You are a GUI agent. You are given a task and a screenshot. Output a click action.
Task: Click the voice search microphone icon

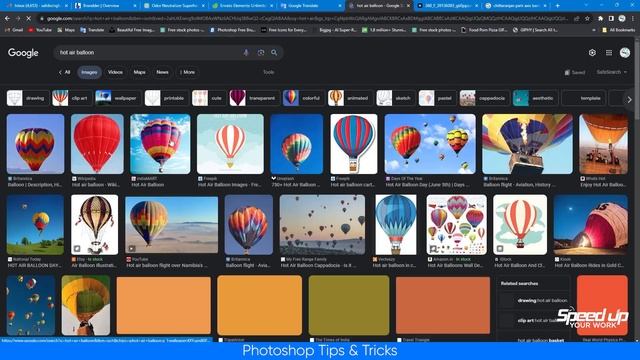tap(246, 53)
